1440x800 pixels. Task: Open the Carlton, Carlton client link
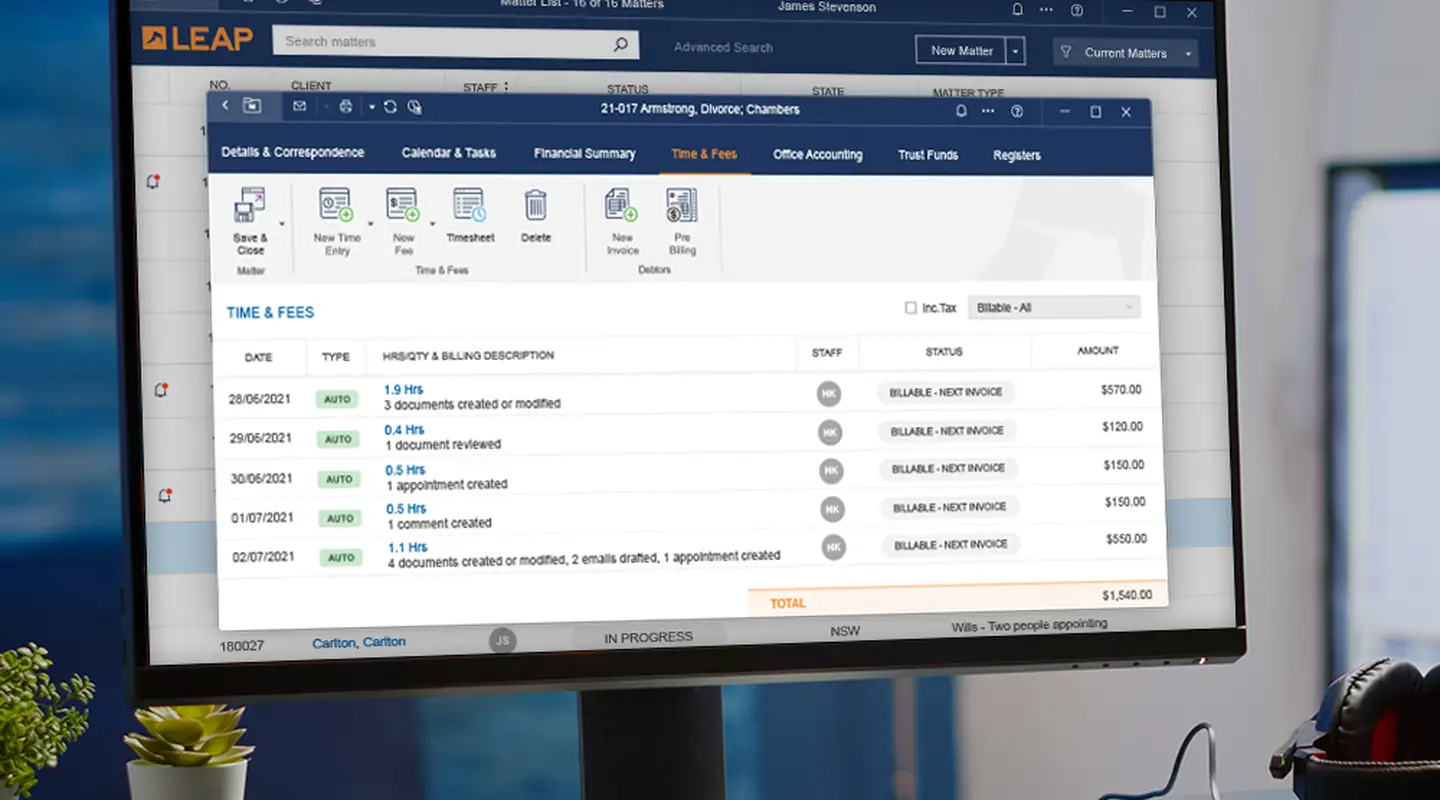coord(359,642)
